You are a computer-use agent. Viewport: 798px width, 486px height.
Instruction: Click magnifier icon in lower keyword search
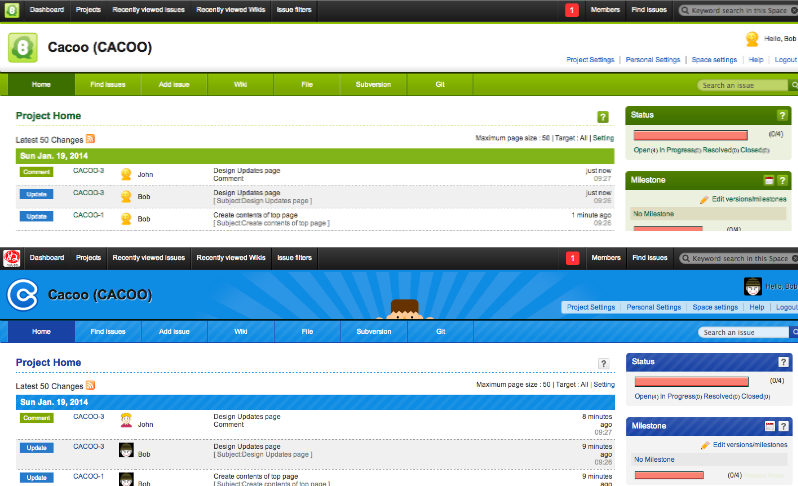pos(686,258)
